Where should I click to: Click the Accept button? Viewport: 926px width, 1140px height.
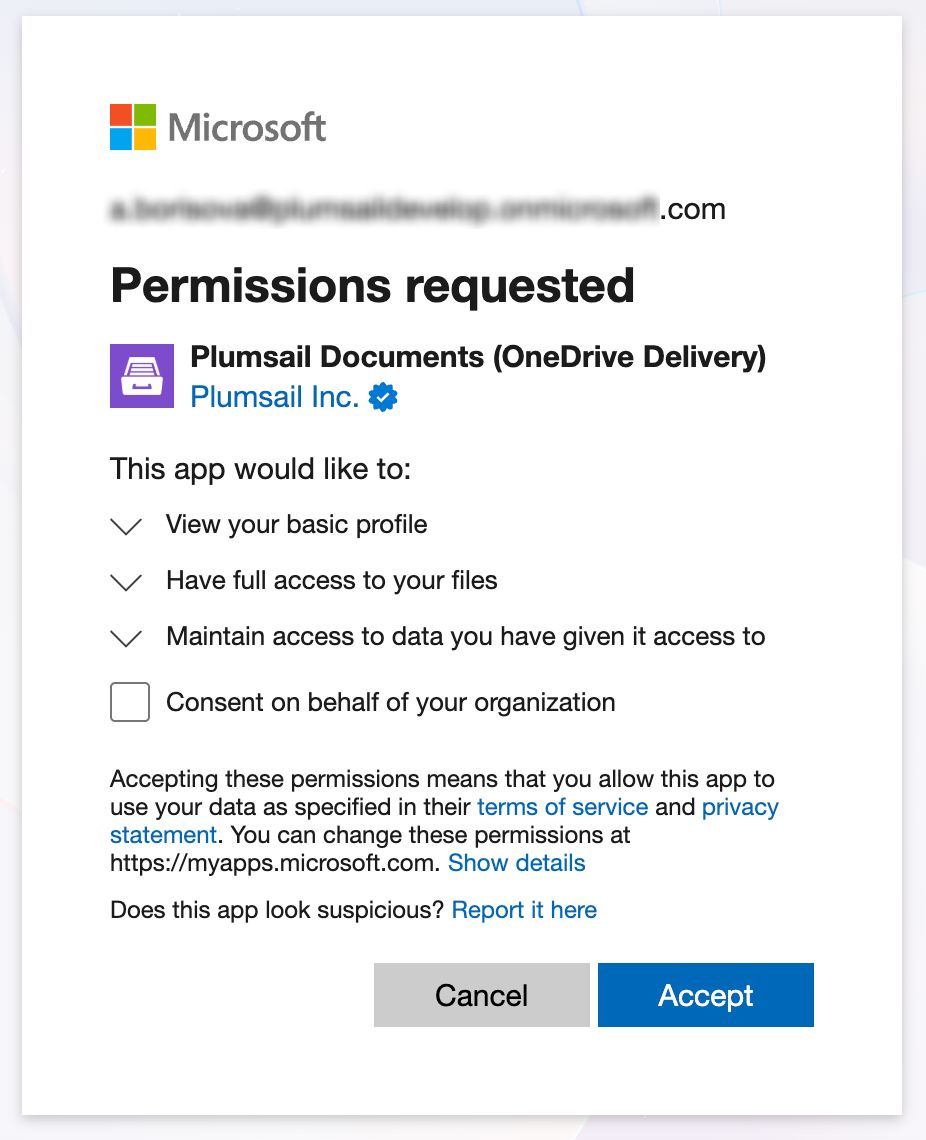[x=705, y=994]
